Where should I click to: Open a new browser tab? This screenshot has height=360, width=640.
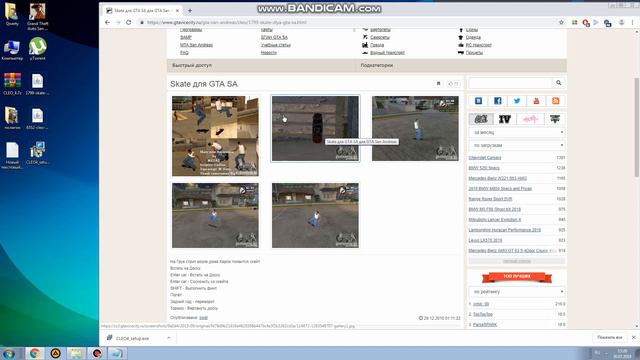[x=190, y=11]
